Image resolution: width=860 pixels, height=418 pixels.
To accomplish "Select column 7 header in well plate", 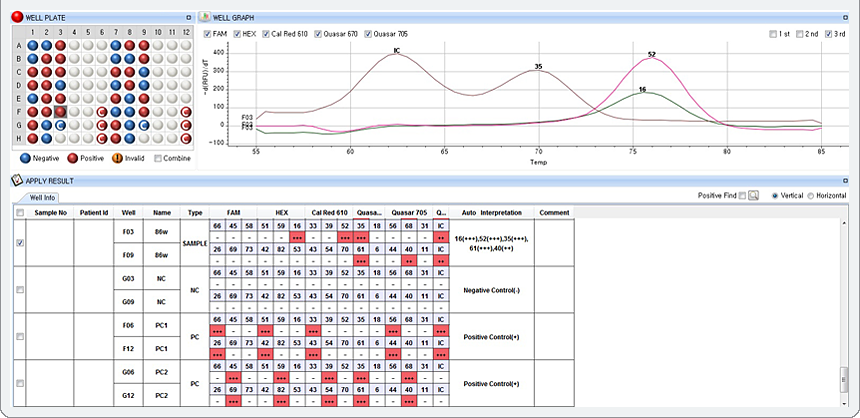I will click(116, 33).
